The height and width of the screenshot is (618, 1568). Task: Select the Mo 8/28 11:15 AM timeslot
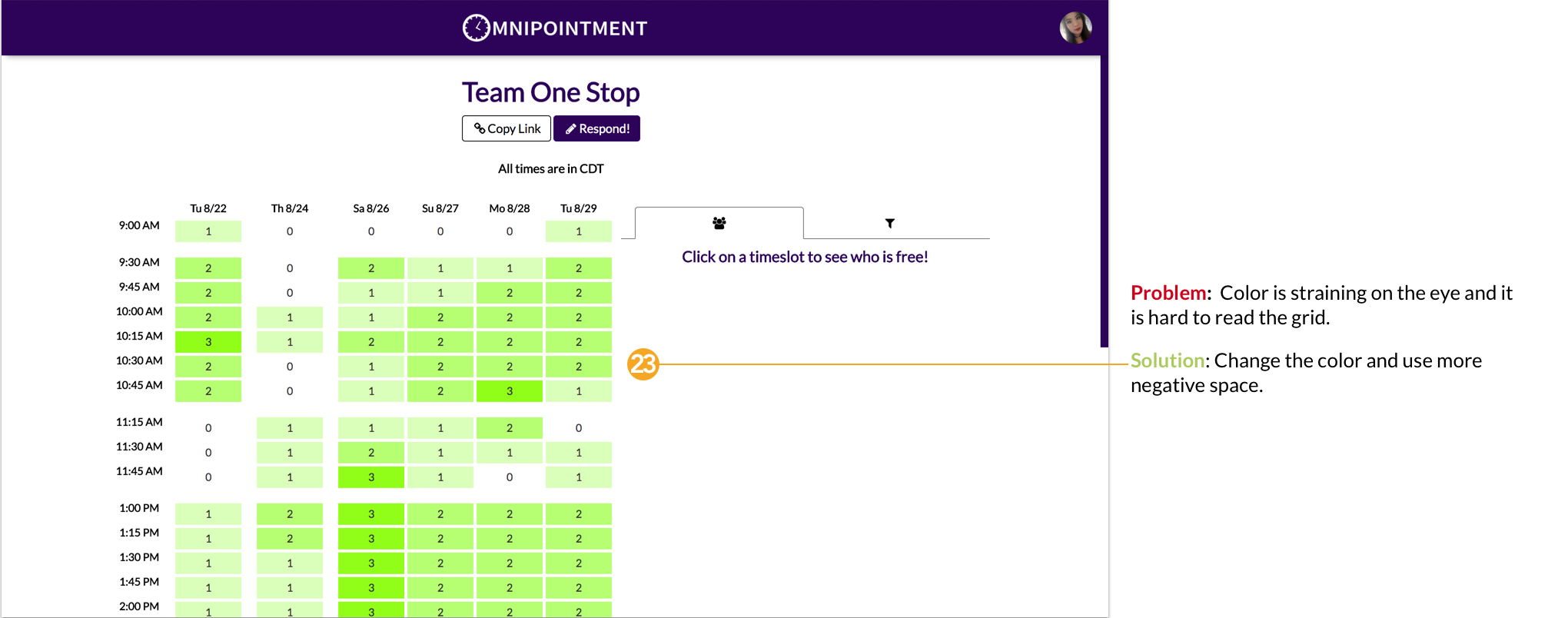click(510, 428)
